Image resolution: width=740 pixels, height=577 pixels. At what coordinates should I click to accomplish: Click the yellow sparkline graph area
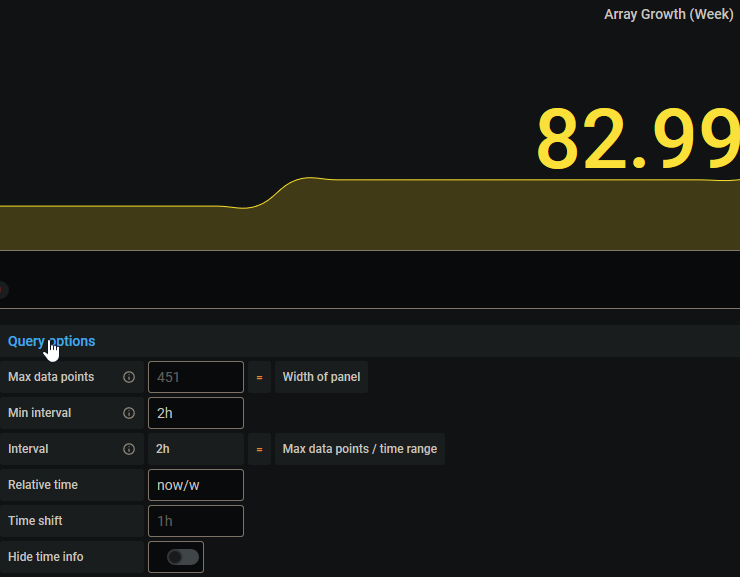coord(370,215)
